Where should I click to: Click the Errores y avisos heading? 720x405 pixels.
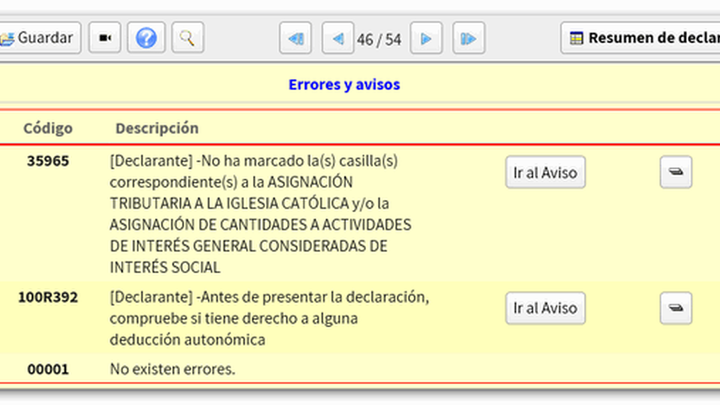[x=344, y=84]
